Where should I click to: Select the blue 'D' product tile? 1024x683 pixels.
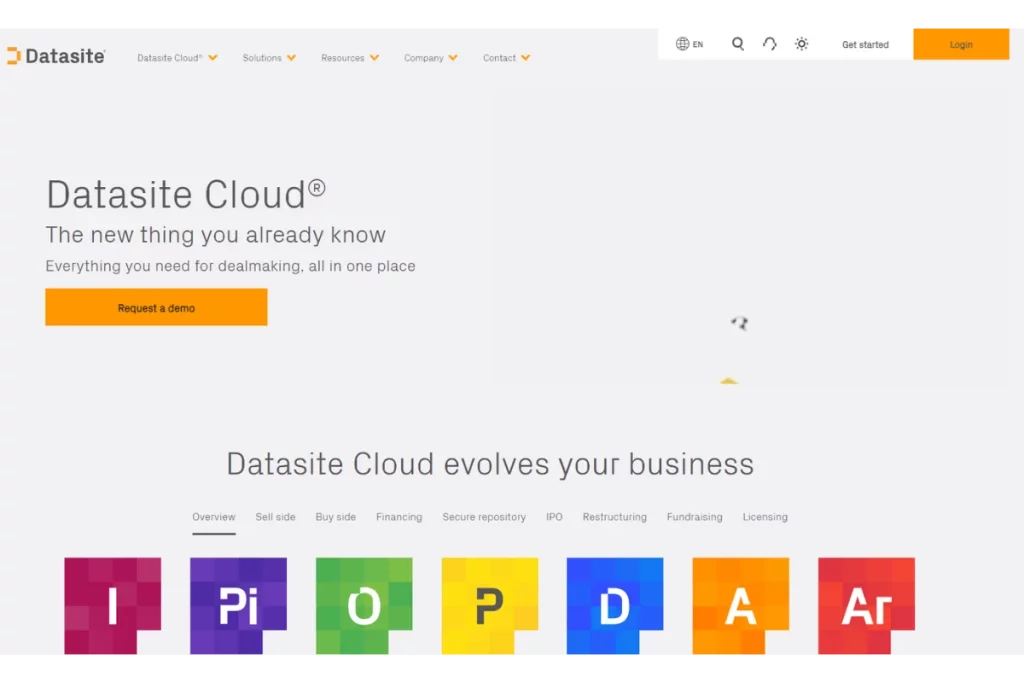click(x=614, y=605)
